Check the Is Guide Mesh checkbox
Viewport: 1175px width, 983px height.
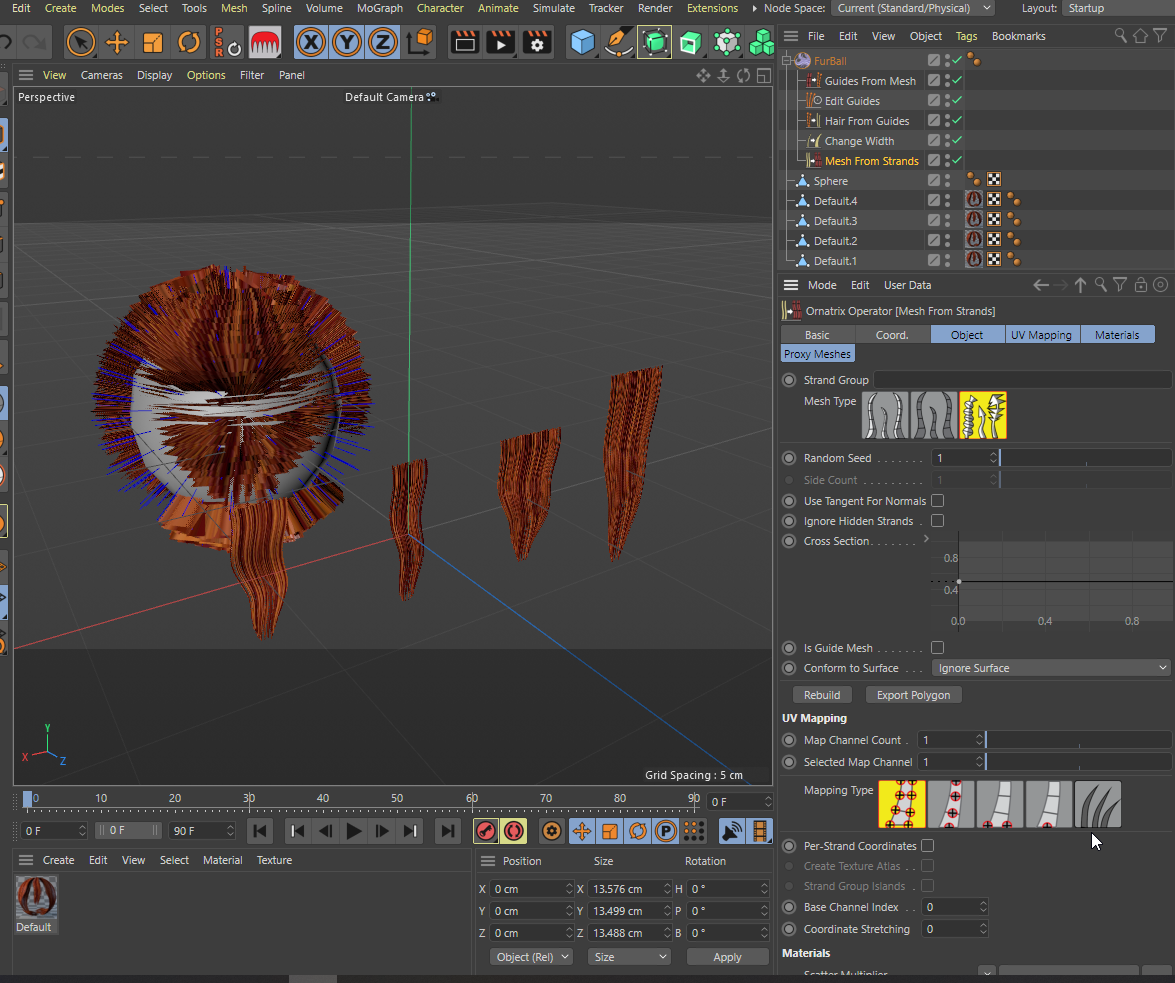(937, 648)
